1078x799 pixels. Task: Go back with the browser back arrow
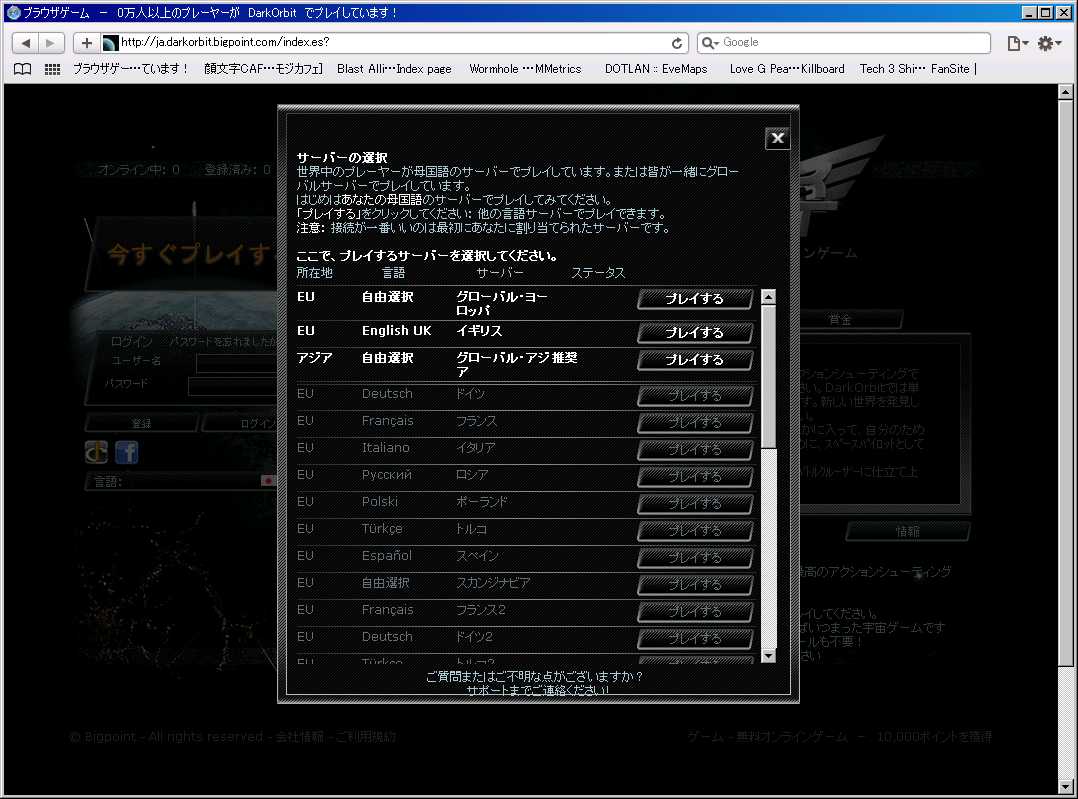pos(25,43)
